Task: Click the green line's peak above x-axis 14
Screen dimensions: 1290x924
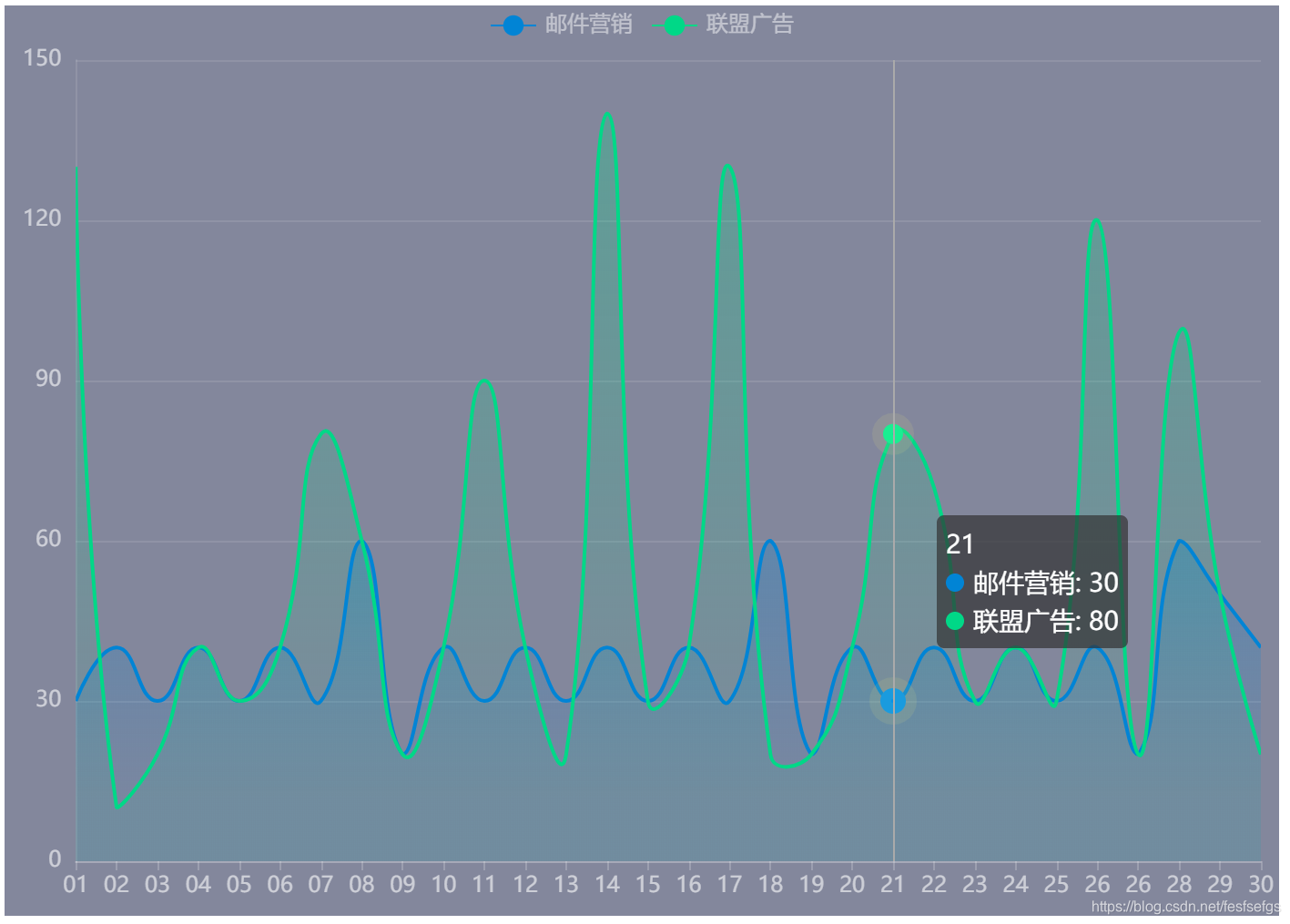Action: (607, 114)
